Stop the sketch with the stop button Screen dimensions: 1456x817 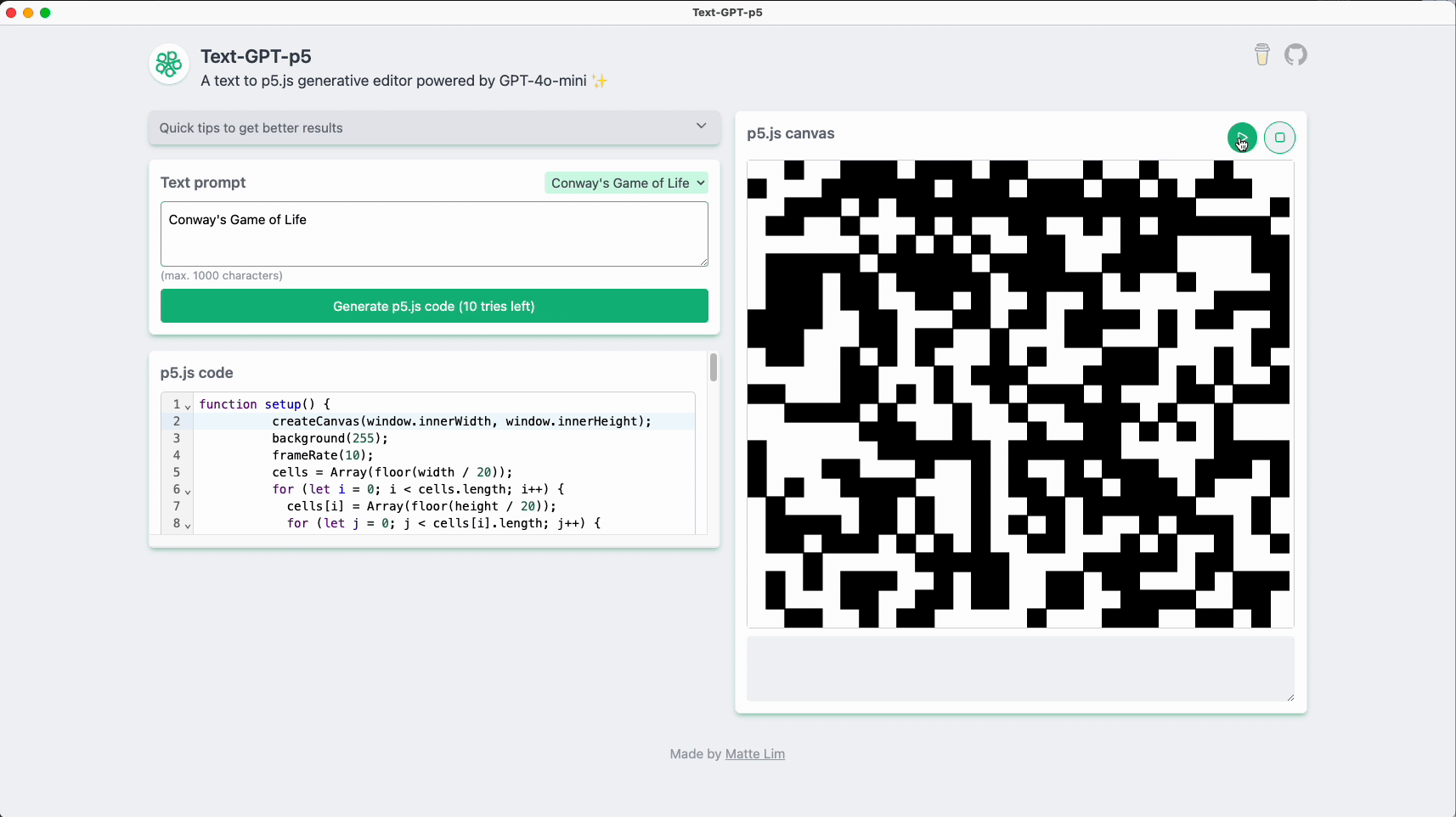pos(1279,138)
